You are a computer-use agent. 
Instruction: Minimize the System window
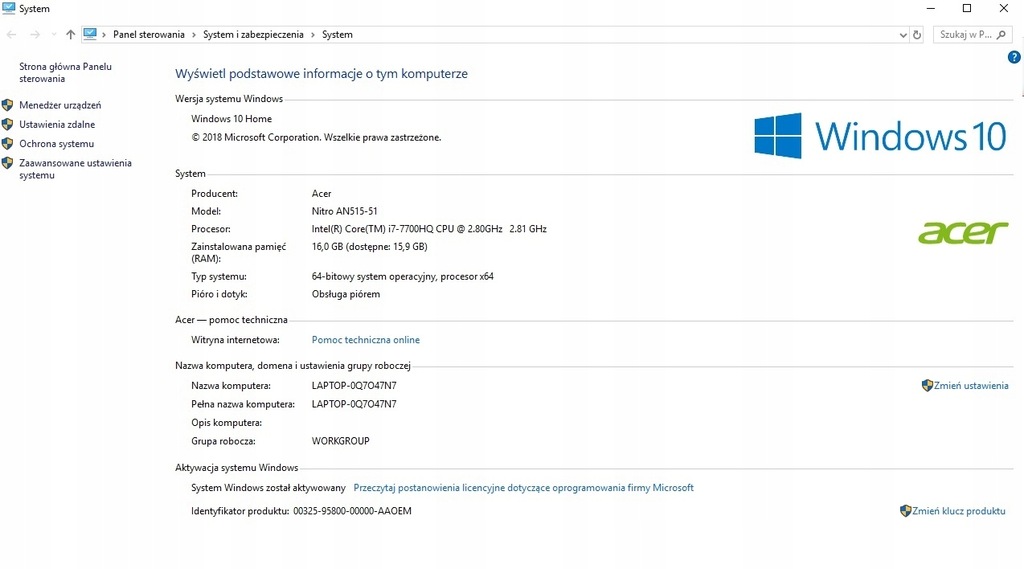pos(931,8)
